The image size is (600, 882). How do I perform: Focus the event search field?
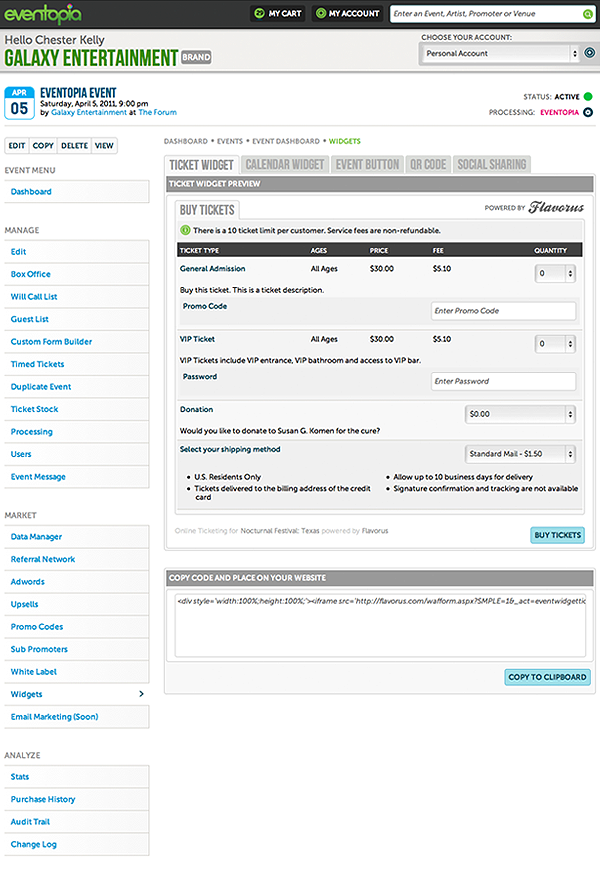(x=486, y=14)
